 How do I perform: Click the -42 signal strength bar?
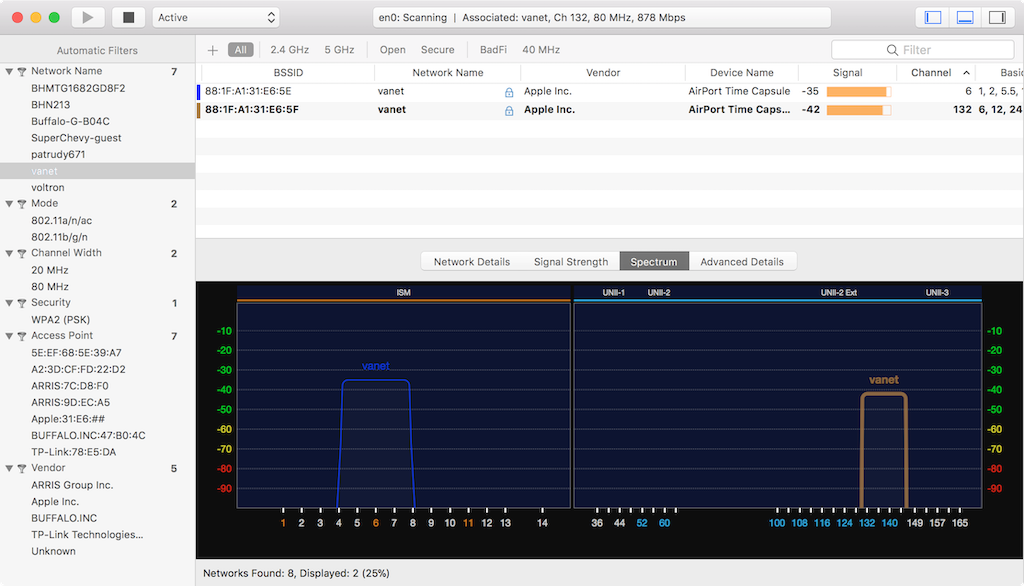pos(859,110)
